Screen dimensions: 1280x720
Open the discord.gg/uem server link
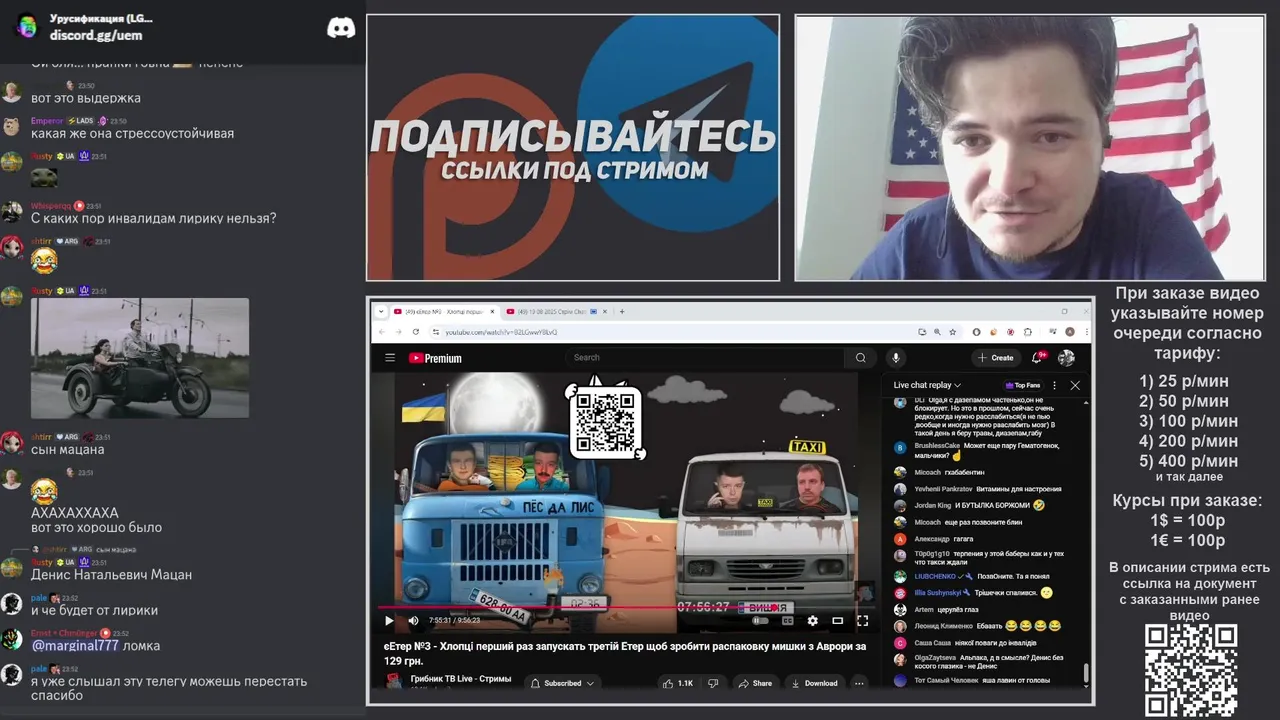coord(96,35)
